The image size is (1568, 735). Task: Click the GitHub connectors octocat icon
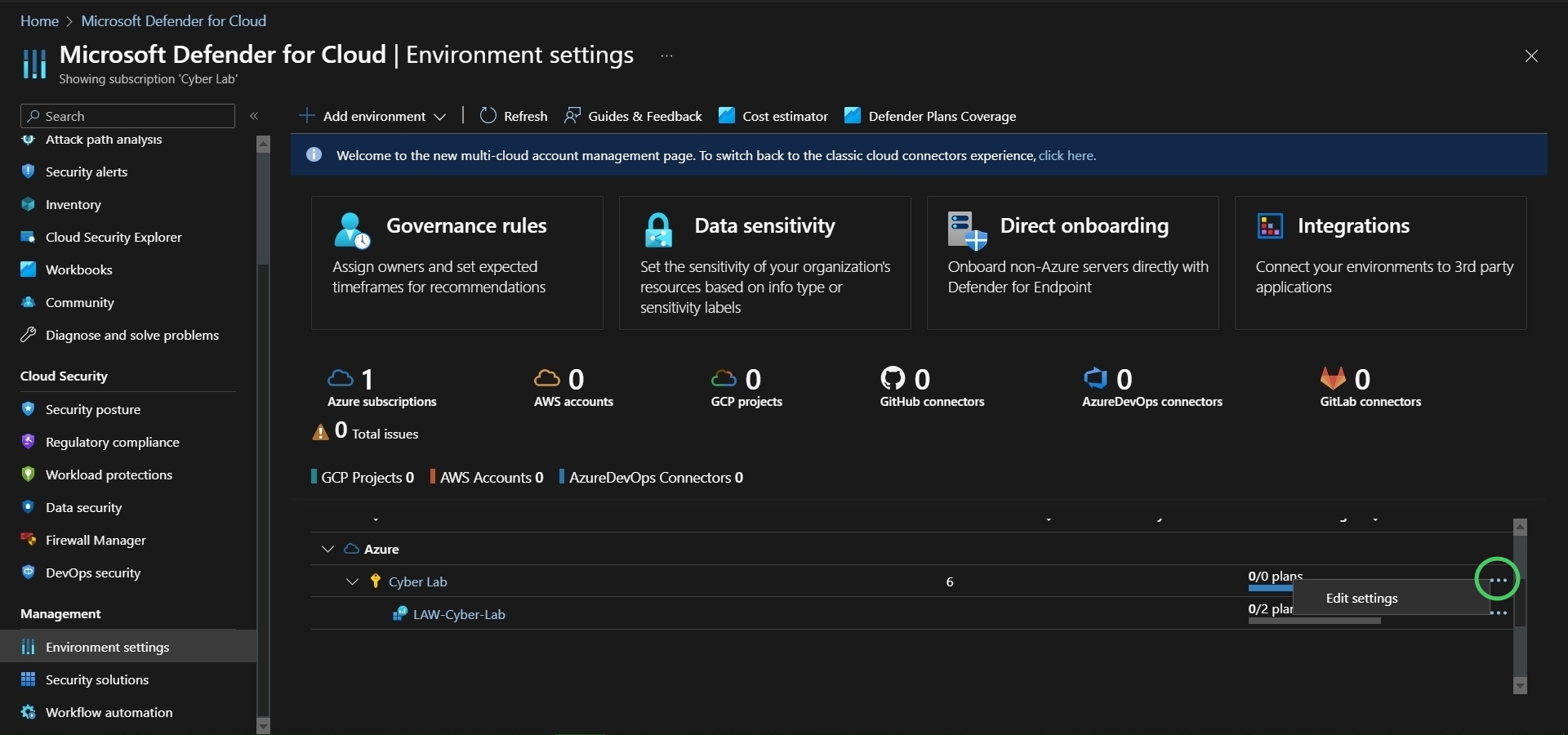tap(893, 378)
